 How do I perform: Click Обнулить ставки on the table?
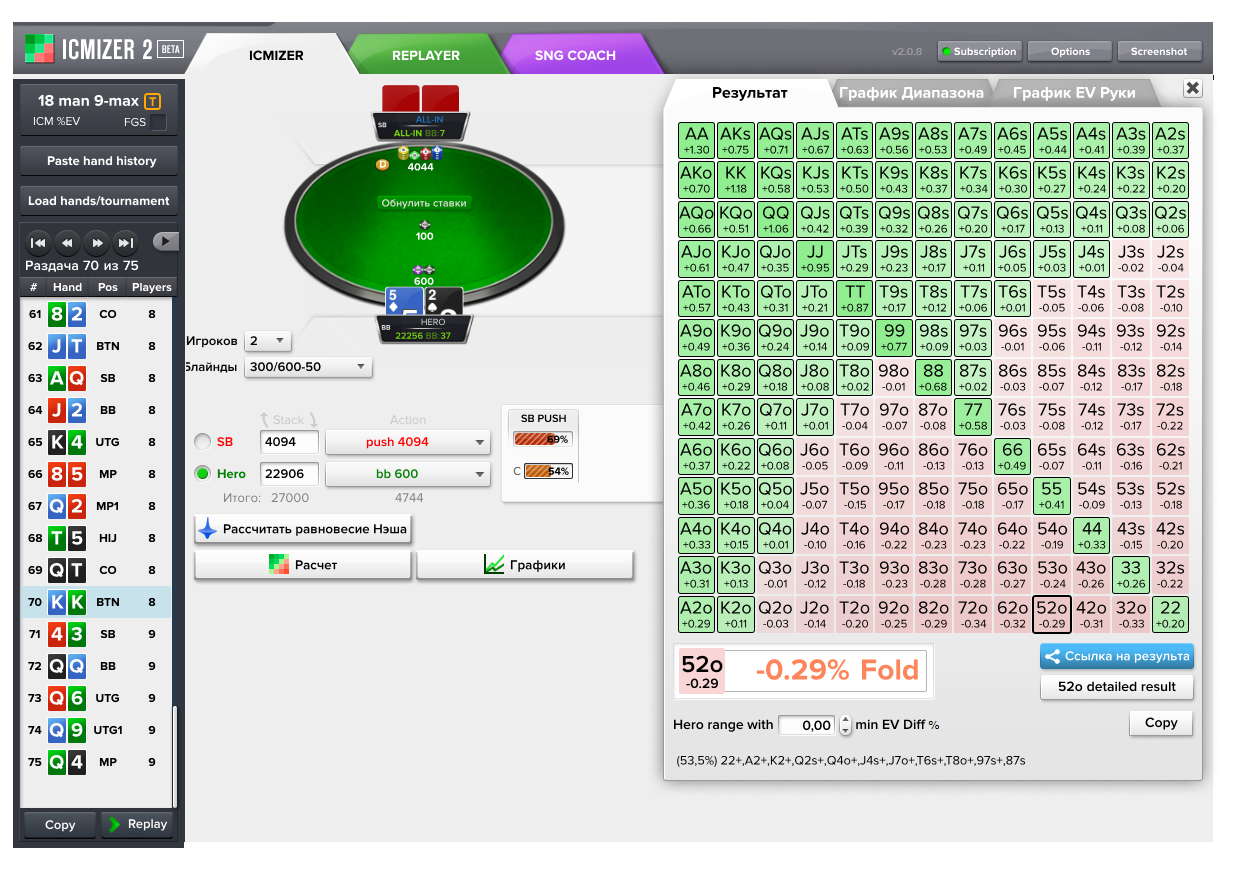(424, 203)
